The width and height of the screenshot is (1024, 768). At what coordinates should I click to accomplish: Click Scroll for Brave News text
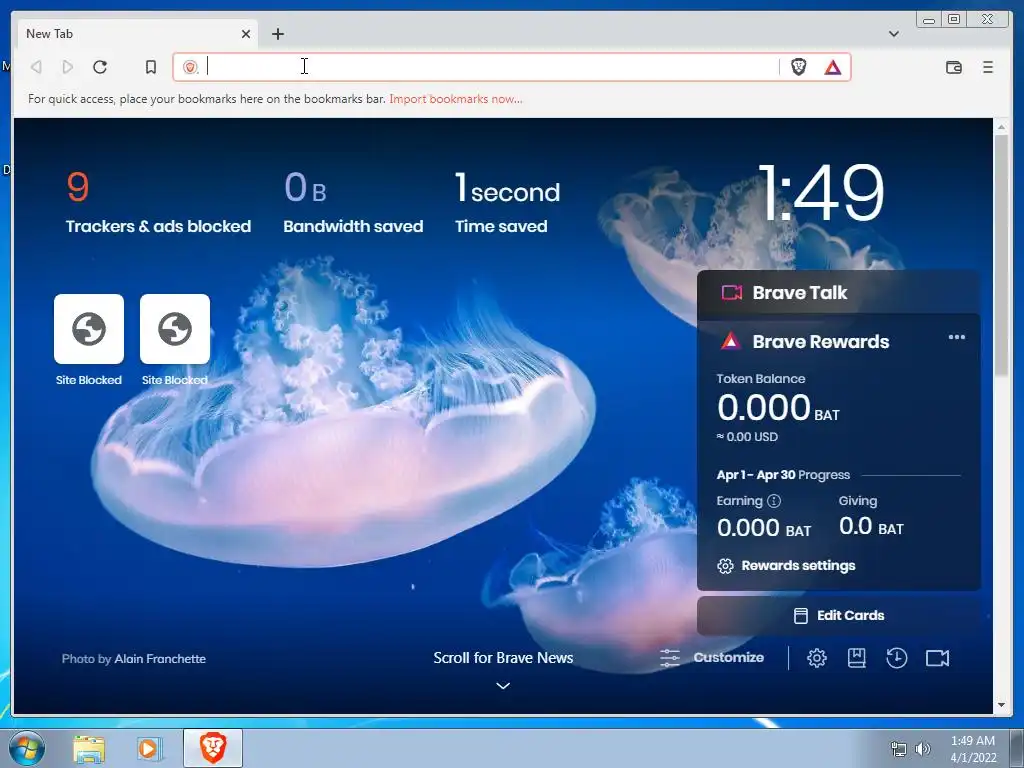click(x=504, y=658)
